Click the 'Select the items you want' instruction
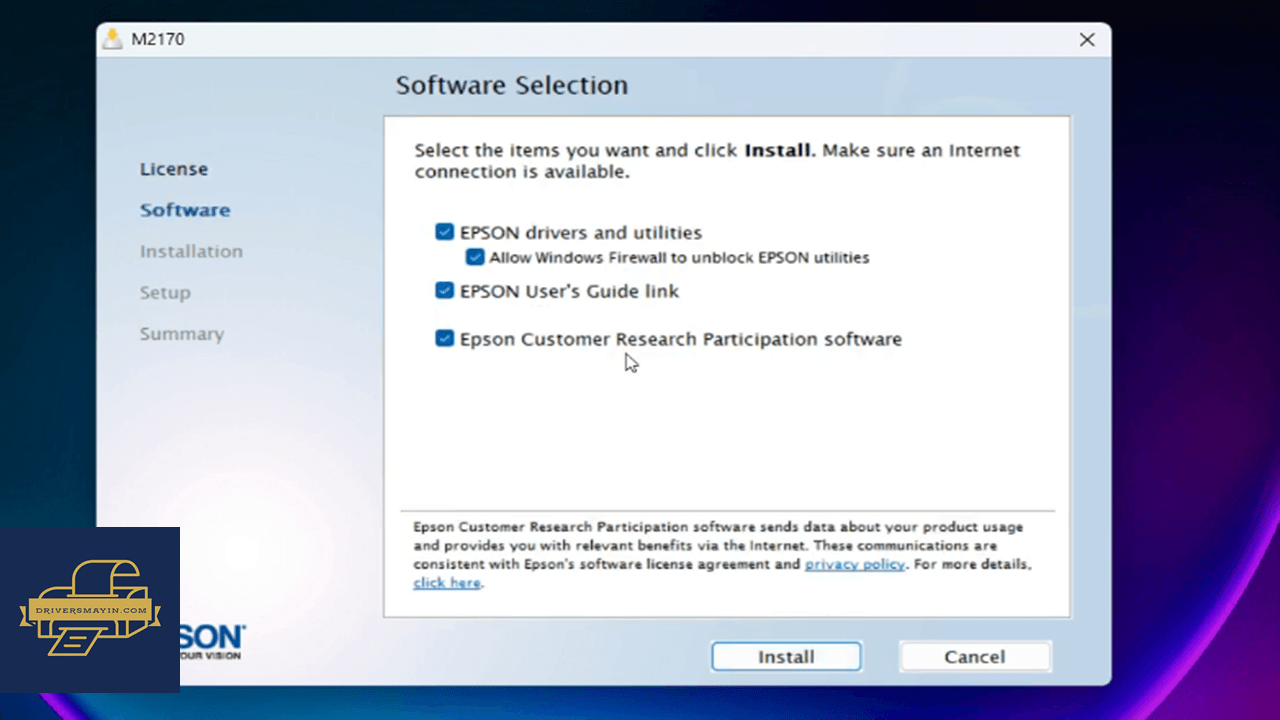 [717, 161]
